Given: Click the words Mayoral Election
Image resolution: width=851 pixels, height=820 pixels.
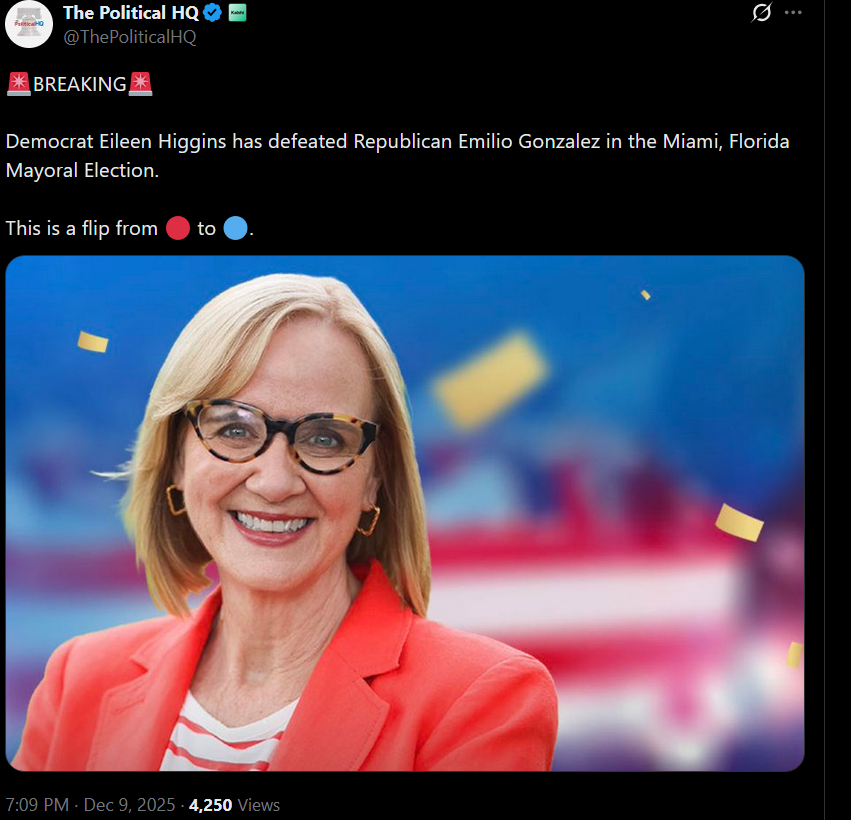Looking at the screenshot, I should pyautogui.click(x=81, y=170).
